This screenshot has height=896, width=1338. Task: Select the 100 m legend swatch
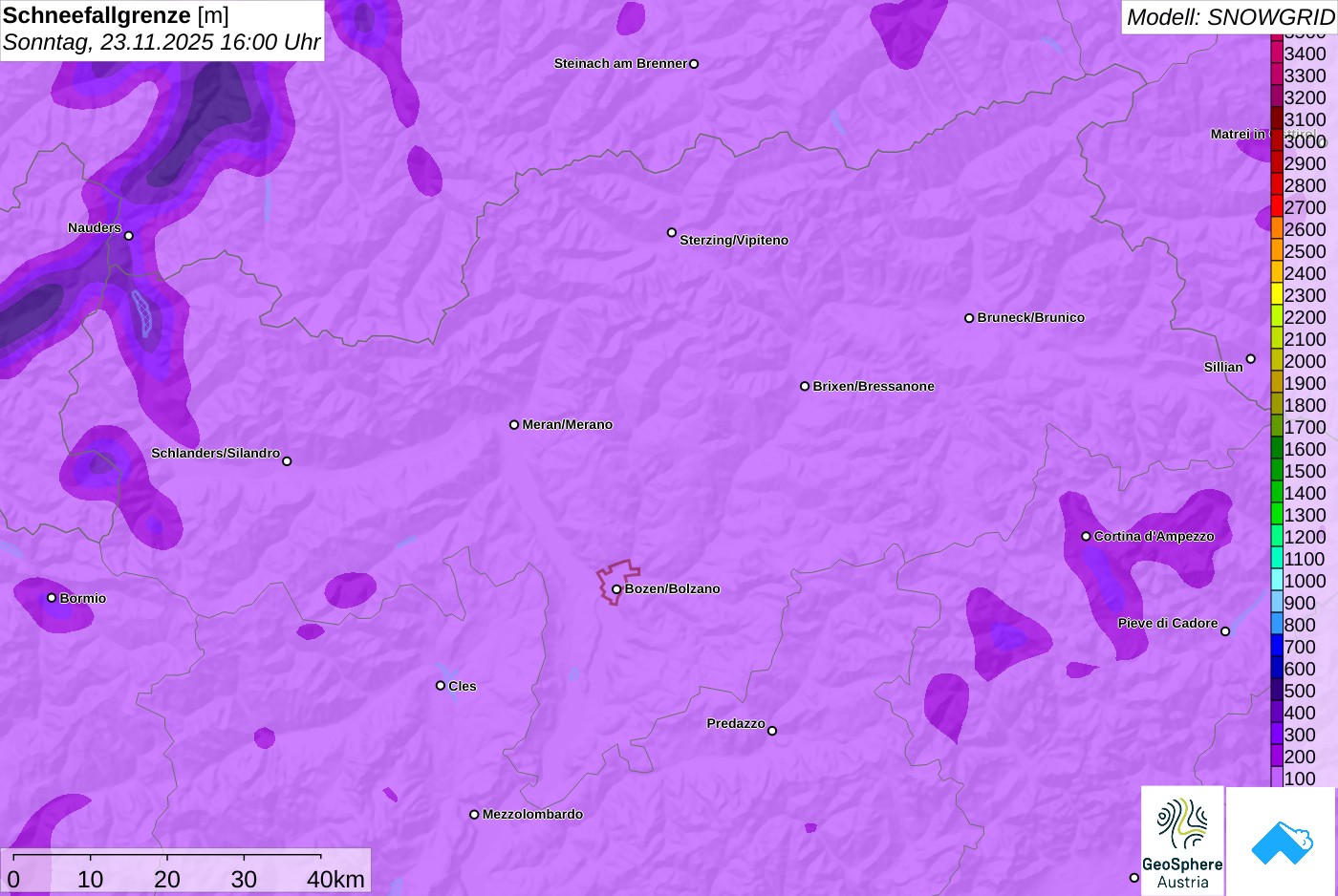click(x=1277, y=777)
